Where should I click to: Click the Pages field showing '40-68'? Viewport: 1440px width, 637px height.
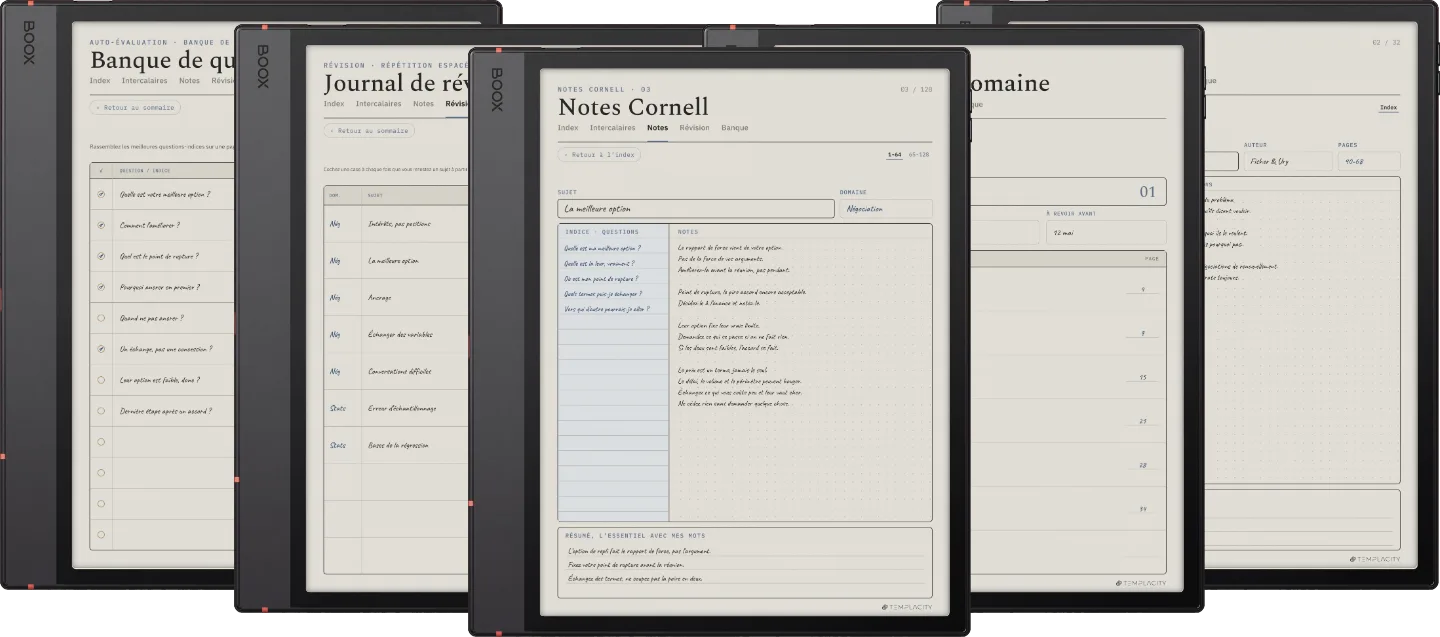(1369, 161)
